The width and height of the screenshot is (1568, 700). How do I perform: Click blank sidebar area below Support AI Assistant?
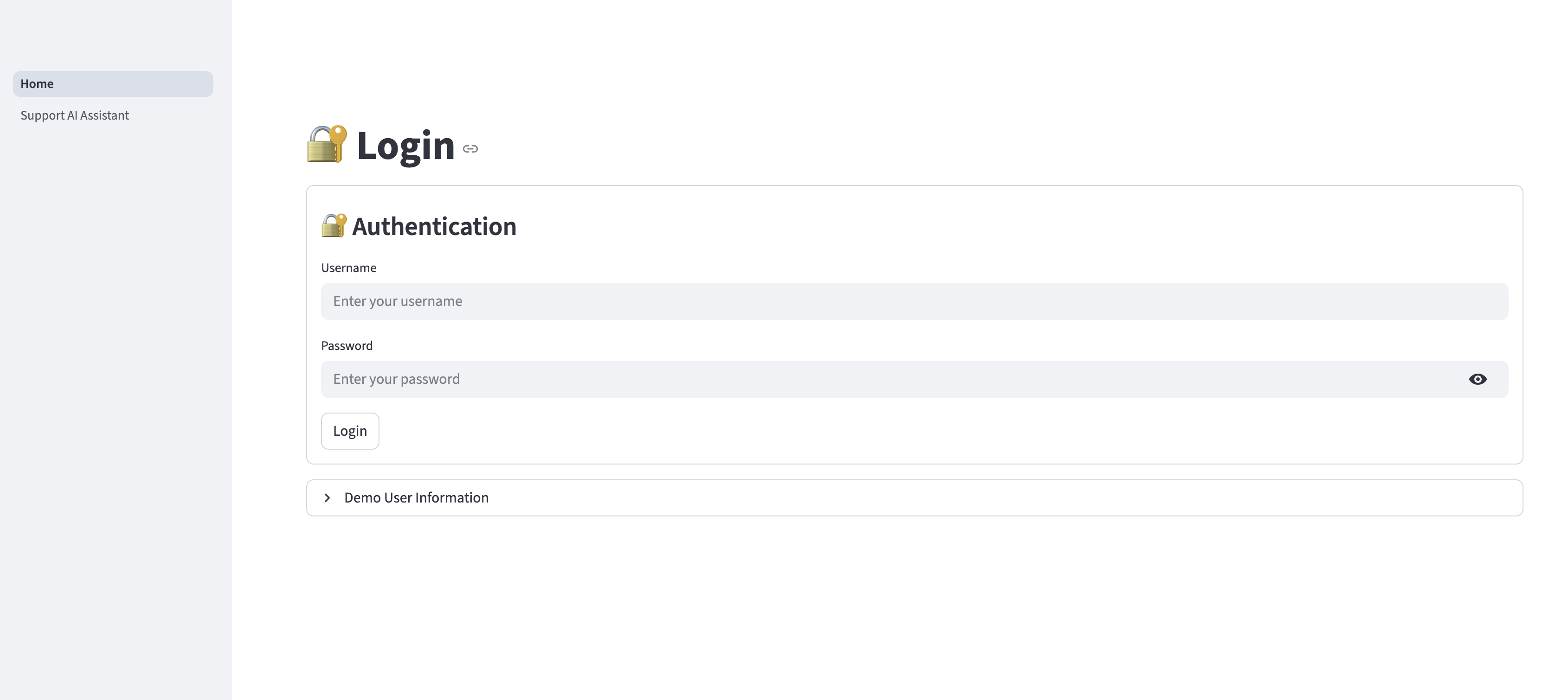click(x=116, y=365)
